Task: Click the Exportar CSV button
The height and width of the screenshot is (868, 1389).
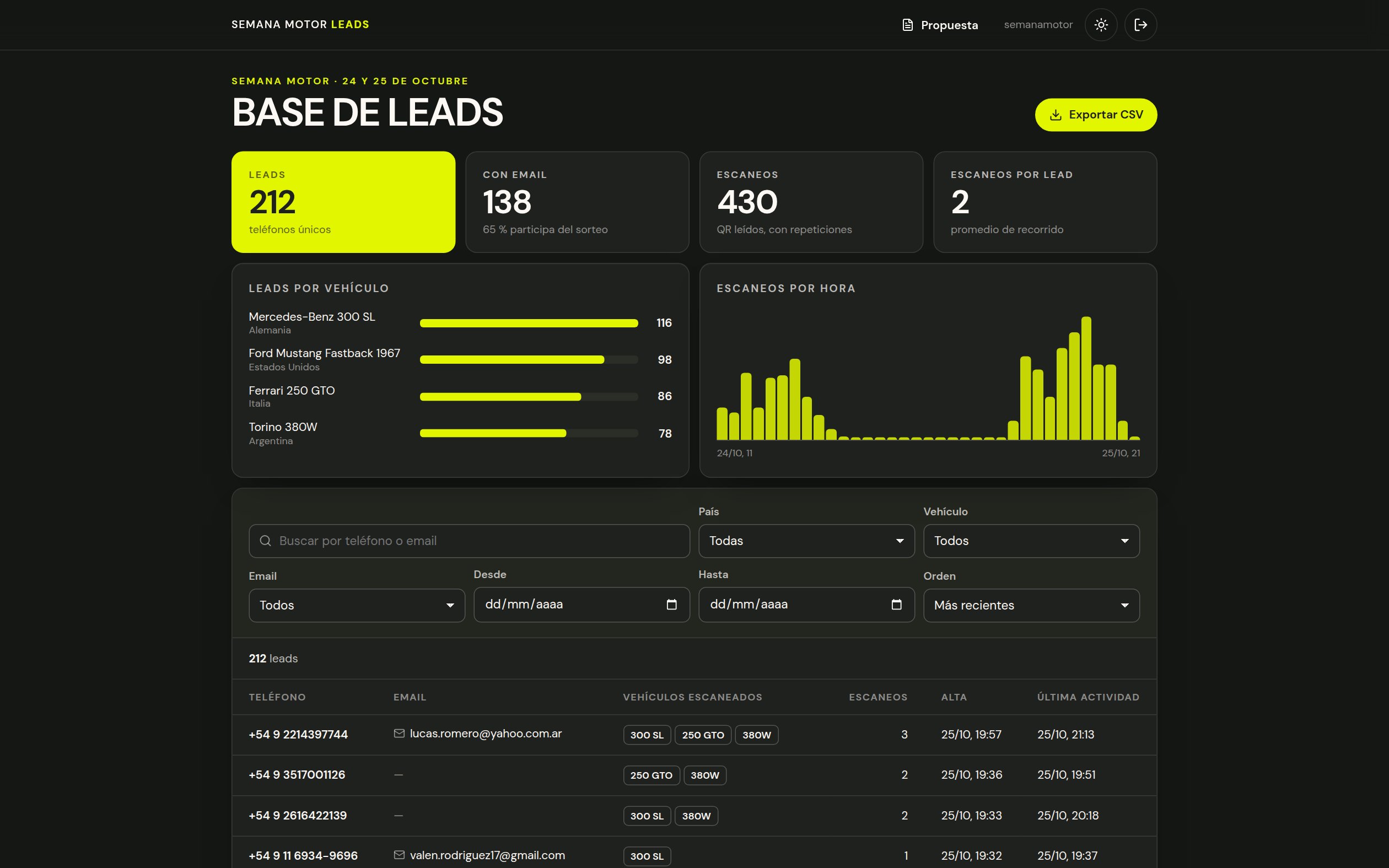Action: click(x=1096, y=115)
